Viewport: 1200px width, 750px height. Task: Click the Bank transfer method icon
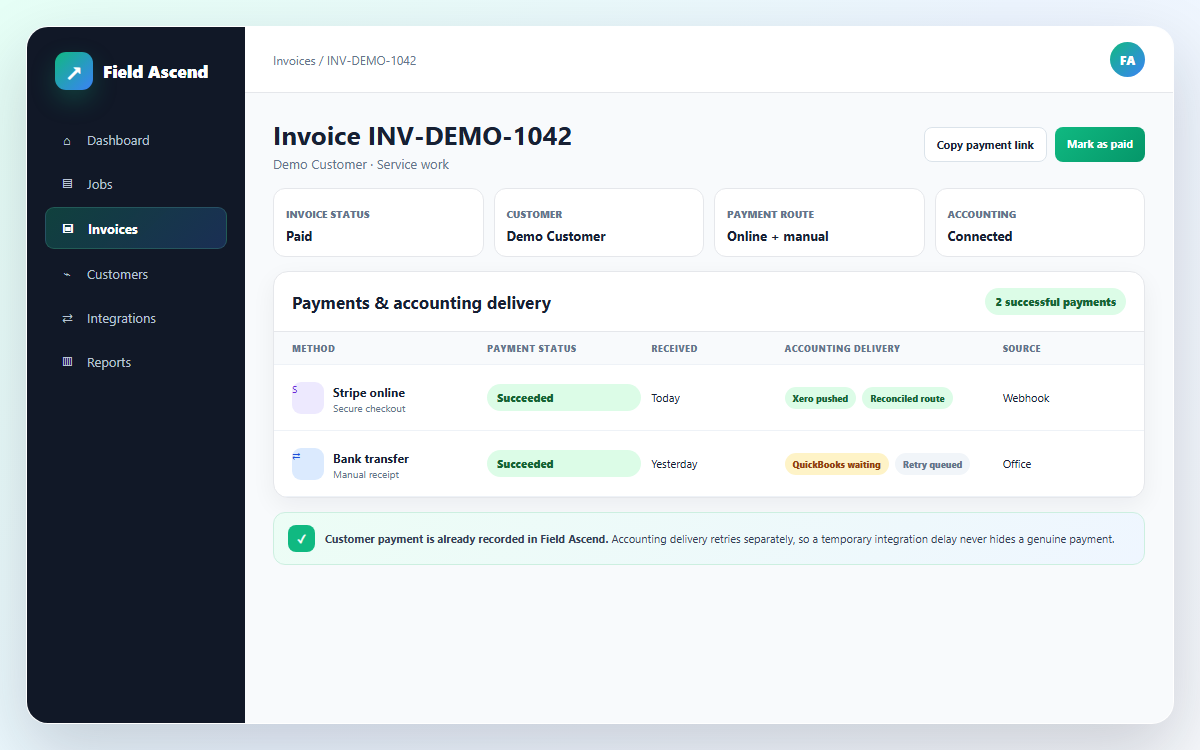click(x=307, y=464)
